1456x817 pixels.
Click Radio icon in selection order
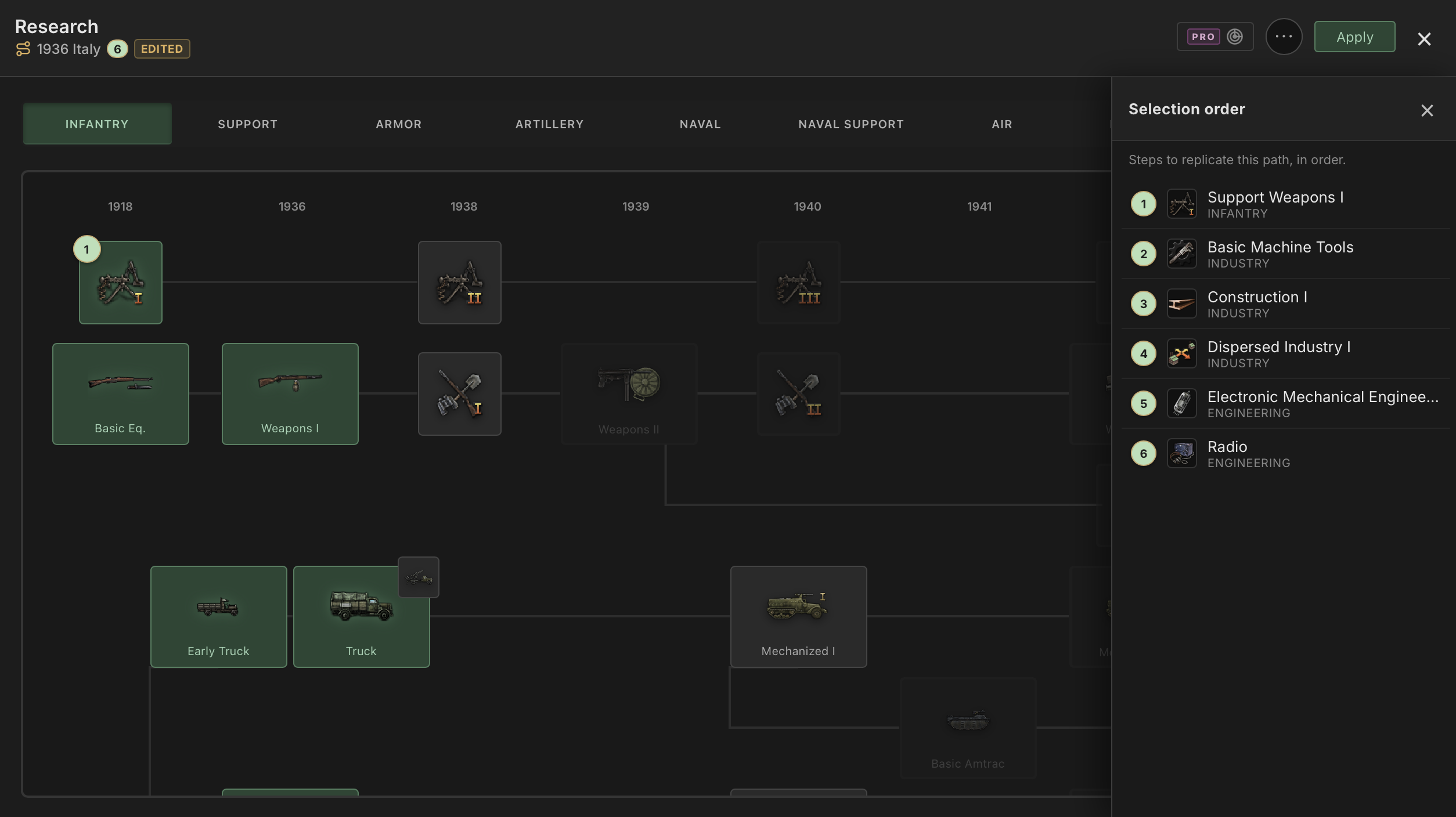click(x=1182, y=454)
